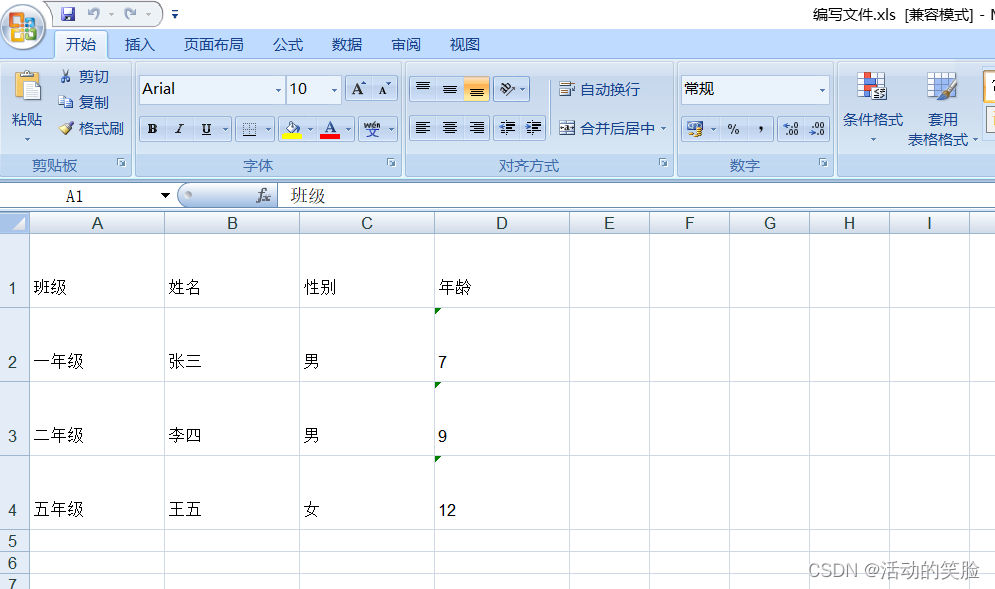Image resolution: width=995 pixels, height=589 pixels.
Task: Cut selection with 剪切
Action: pyautogui.click(x=84, y=77)
